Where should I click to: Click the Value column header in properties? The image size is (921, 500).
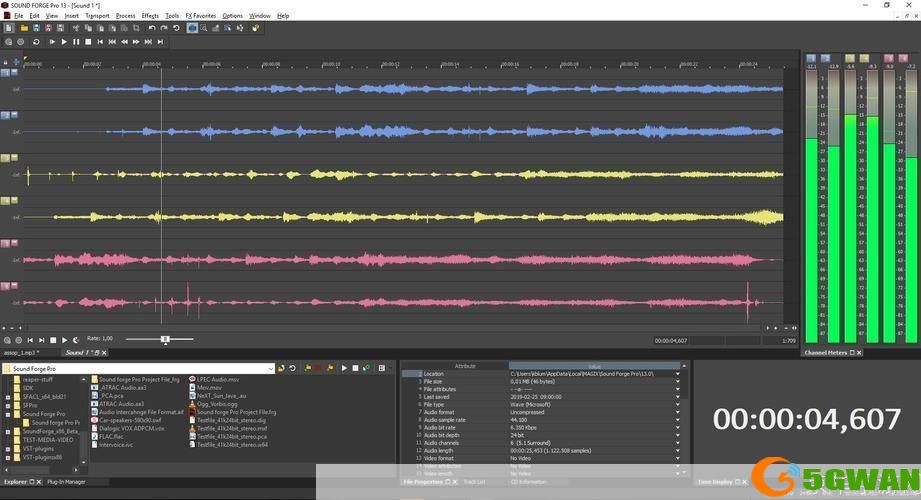pos(594,366)
